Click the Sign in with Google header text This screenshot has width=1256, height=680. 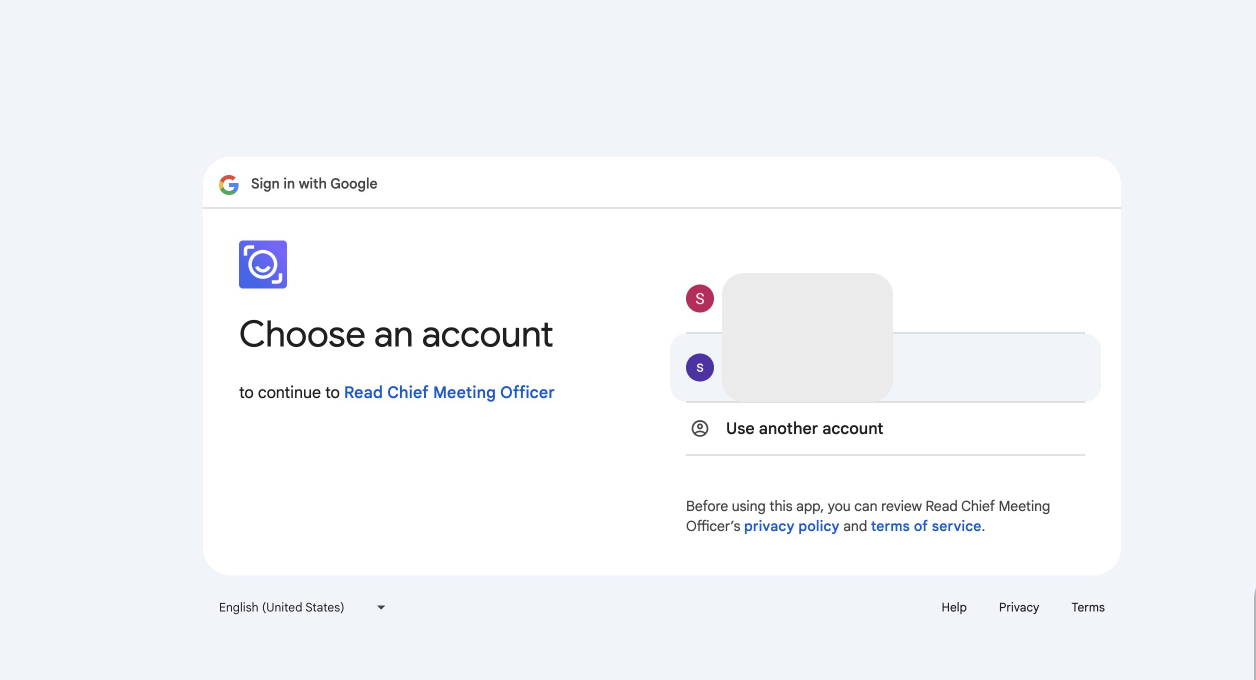tap(314, 184)
